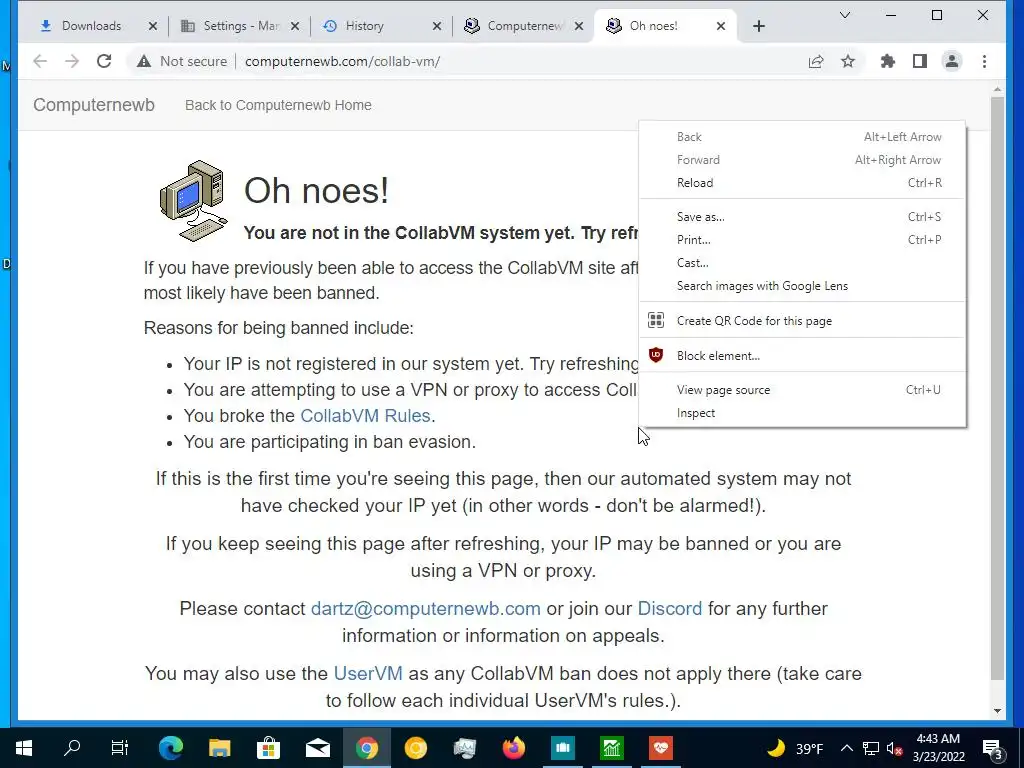Close the Settings tab
The width and height of the screenshot is (1024, 768).
[x=295, y=26]
